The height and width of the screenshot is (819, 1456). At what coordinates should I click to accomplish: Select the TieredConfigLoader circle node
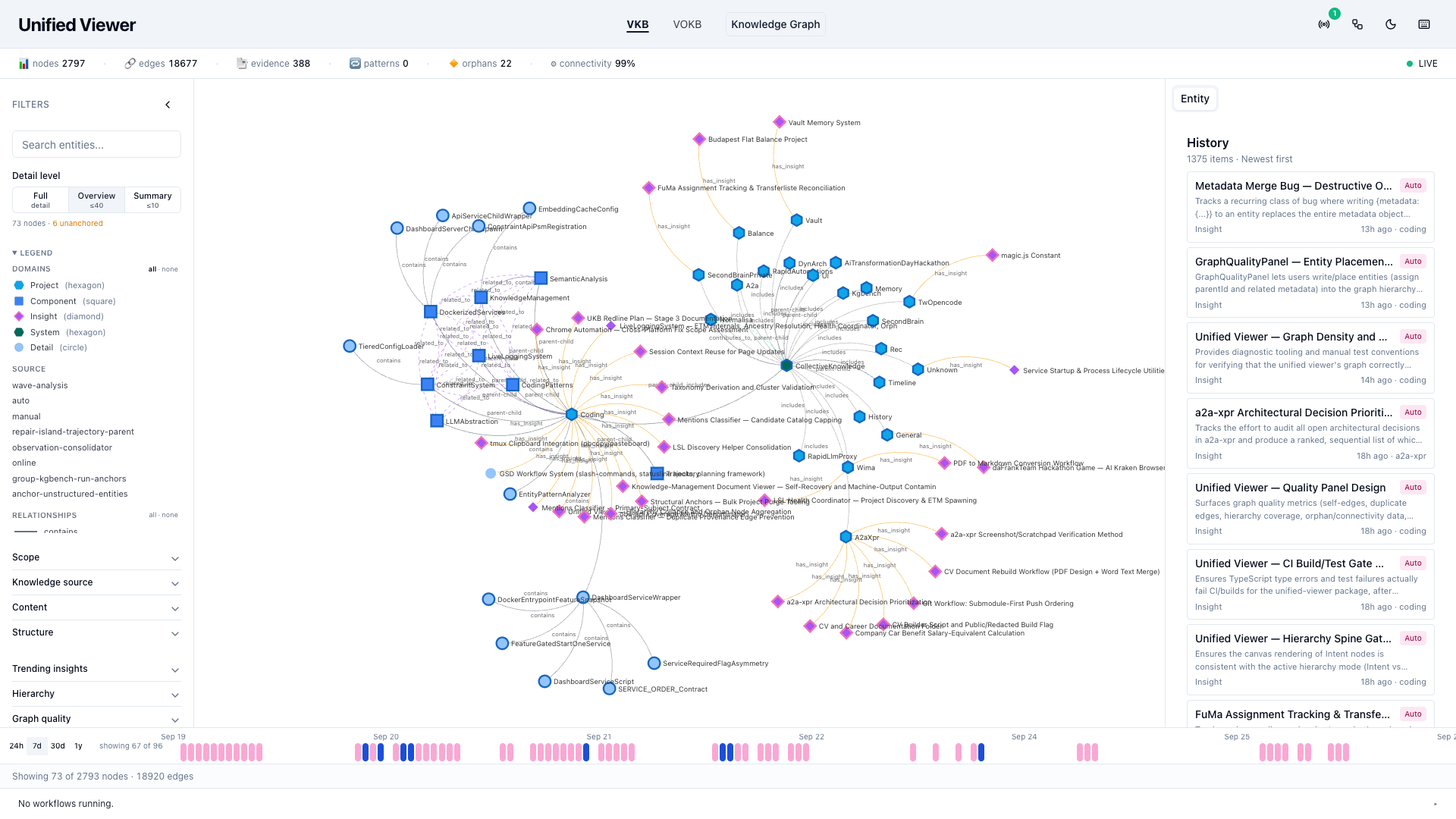pyautogui.click(x=350, y=346)
